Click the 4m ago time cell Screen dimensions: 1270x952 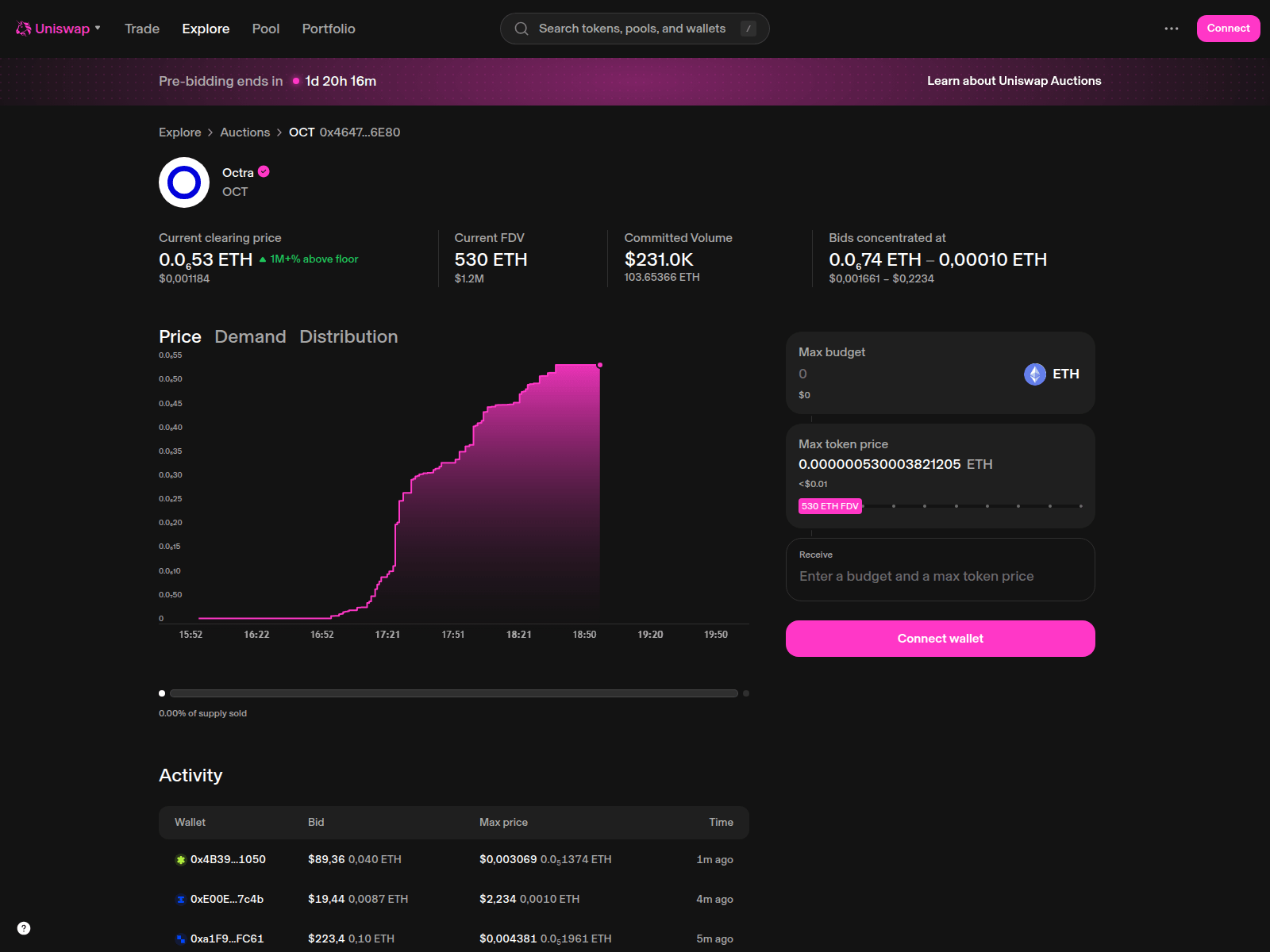714,899
